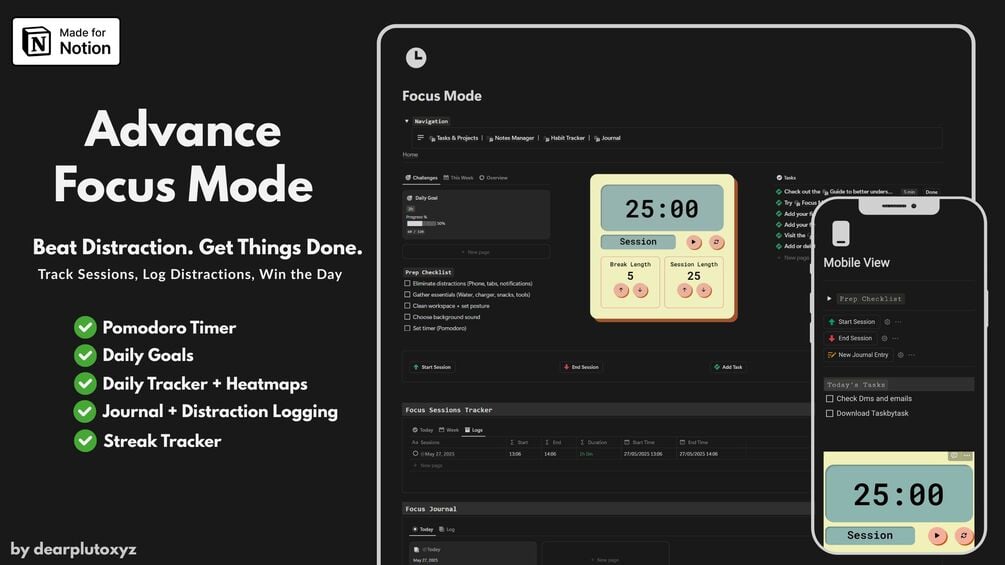Select Today tab in Focus Sessions Tracker
Image resolution: width=1005 pixels, height=565 pixels.
pyautogui.click(x=423, y=430)
